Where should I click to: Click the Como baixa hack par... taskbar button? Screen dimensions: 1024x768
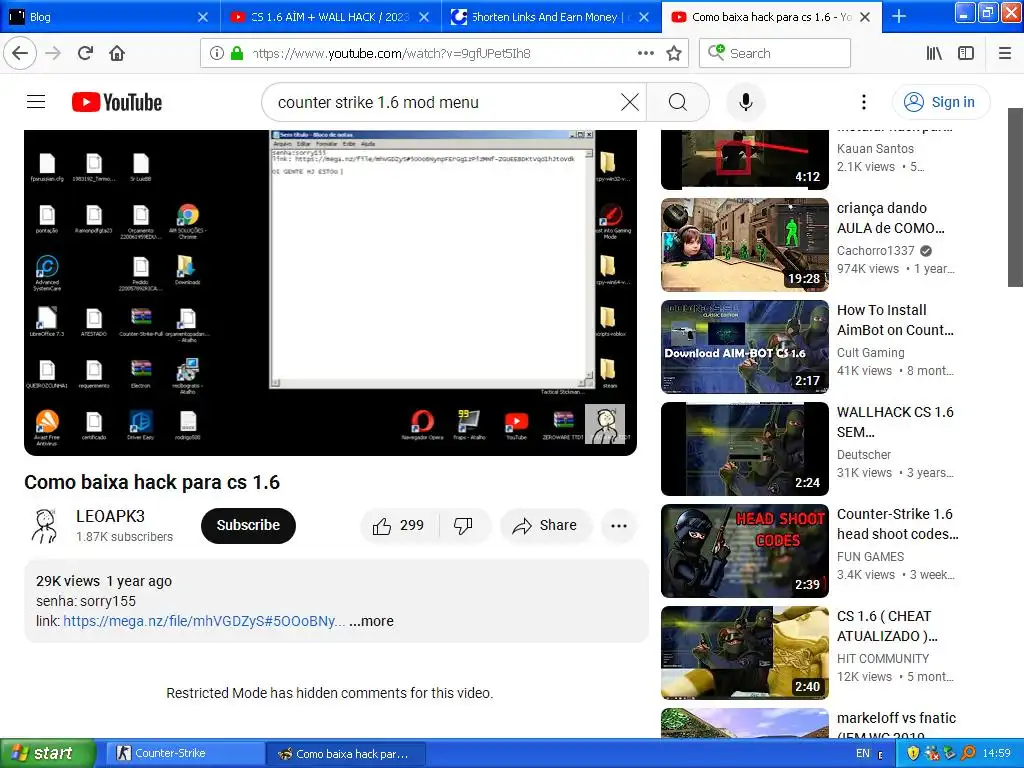coord(346,753)
